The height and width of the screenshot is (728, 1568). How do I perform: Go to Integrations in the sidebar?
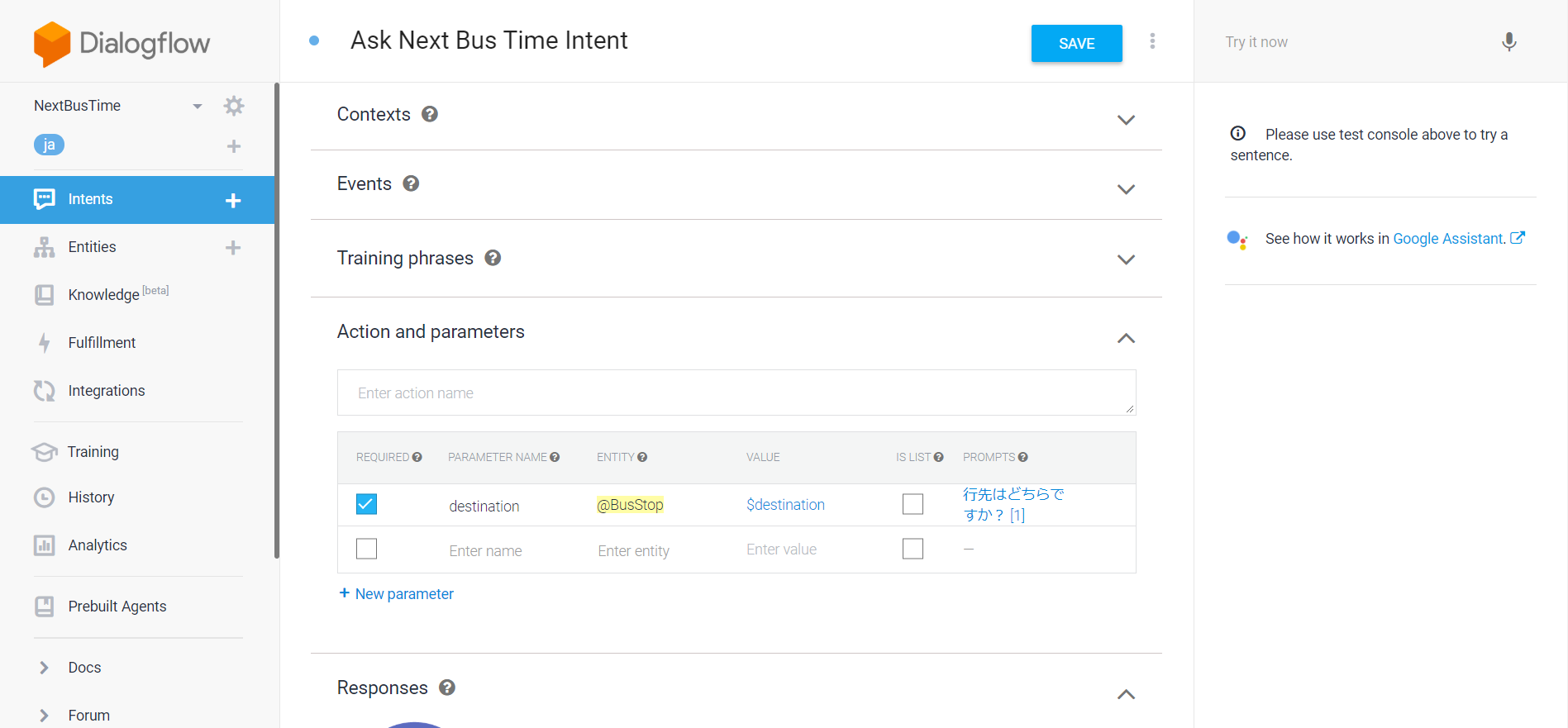coord(107,391)
